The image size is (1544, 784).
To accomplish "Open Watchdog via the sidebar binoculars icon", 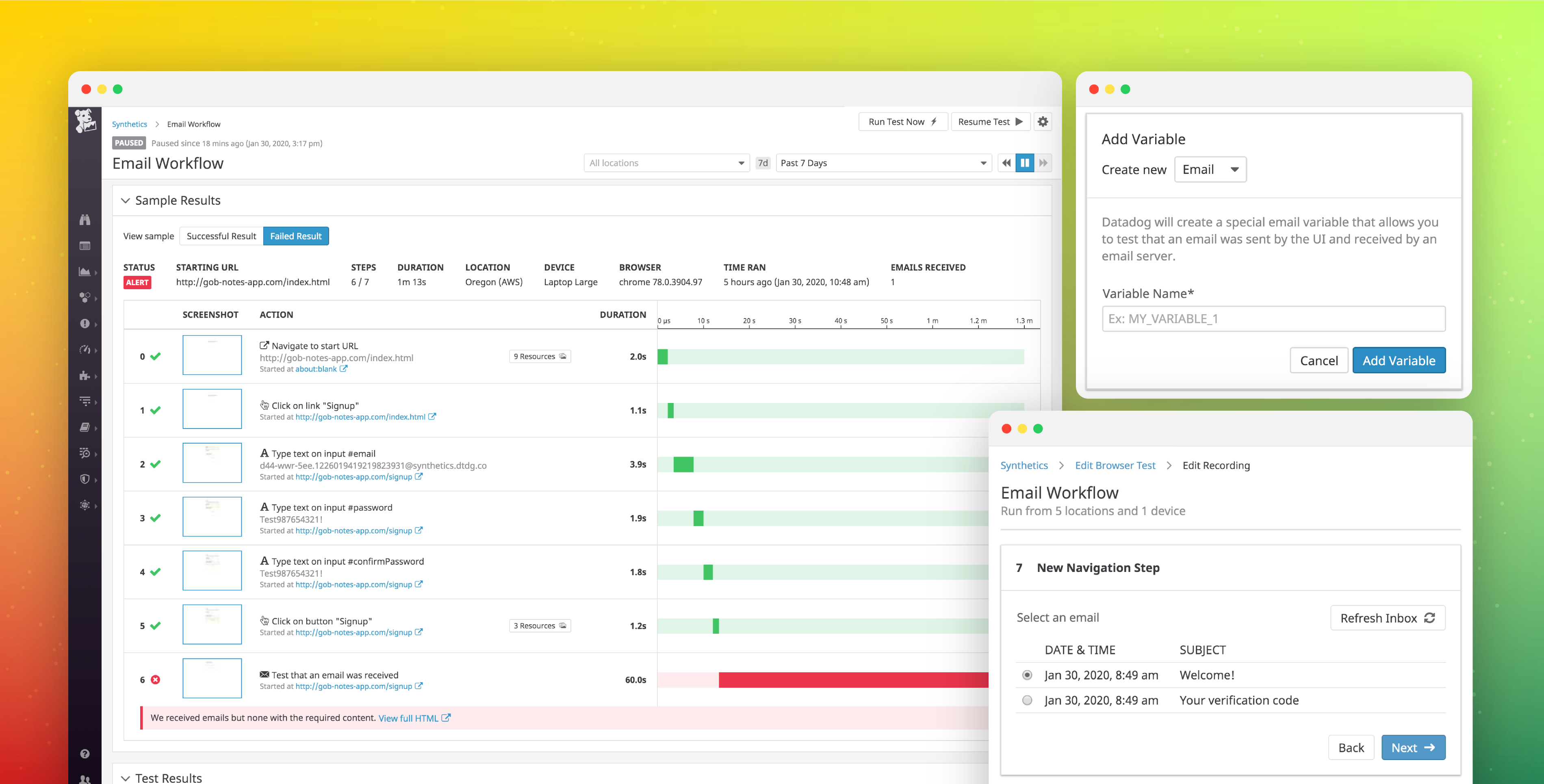I will 85,221.
